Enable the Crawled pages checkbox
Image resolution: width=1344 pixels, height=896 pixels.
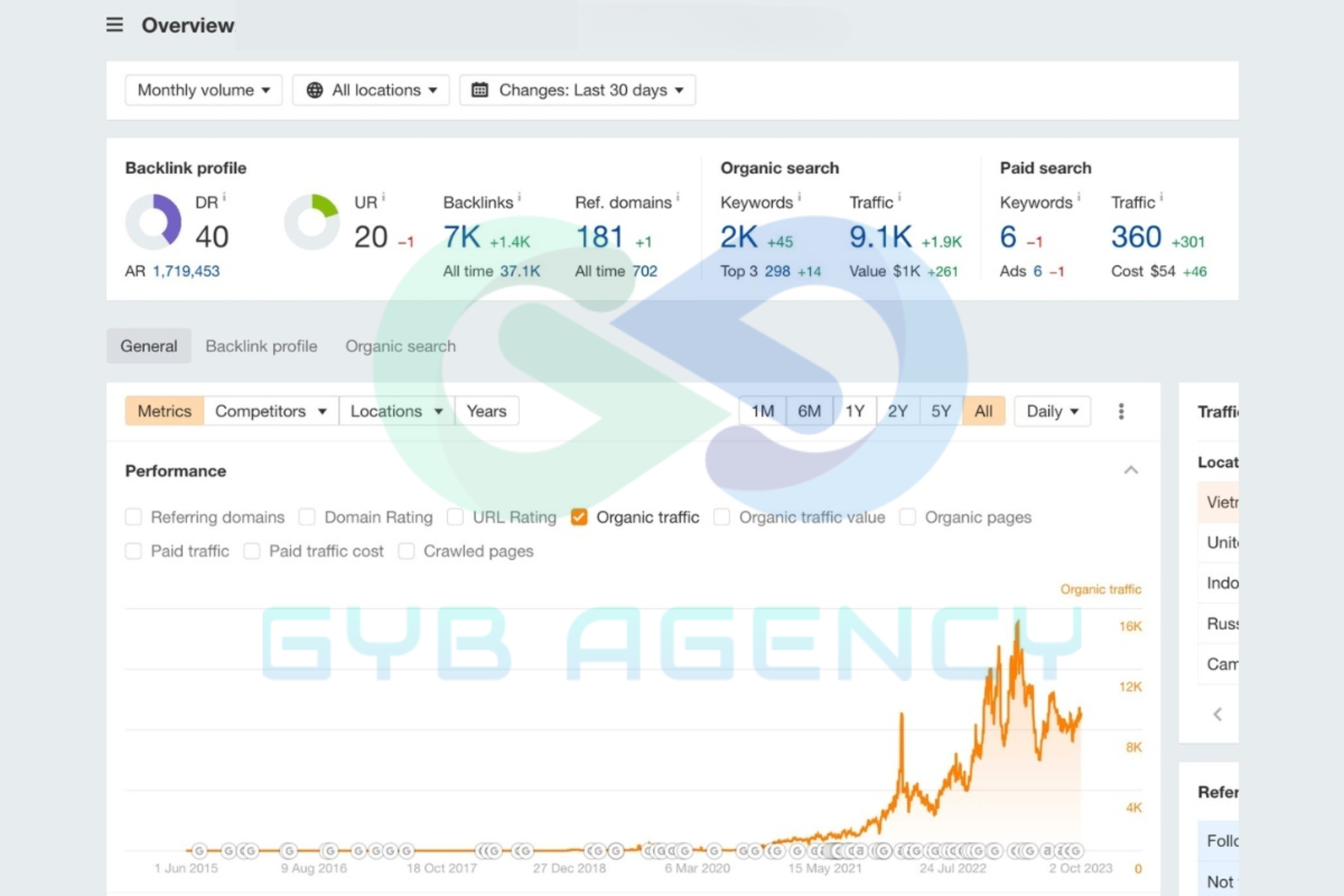(406, 552)
